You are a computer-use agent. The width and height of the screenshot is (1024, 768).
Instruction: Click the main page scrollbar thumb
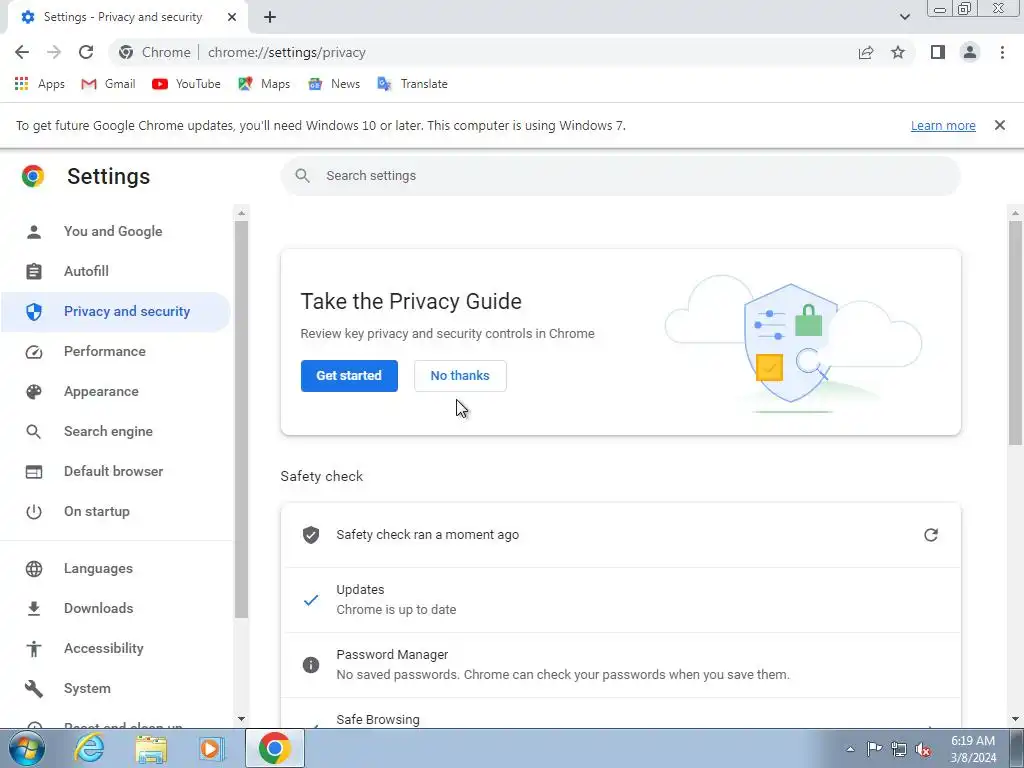[x=1015, y=333]
